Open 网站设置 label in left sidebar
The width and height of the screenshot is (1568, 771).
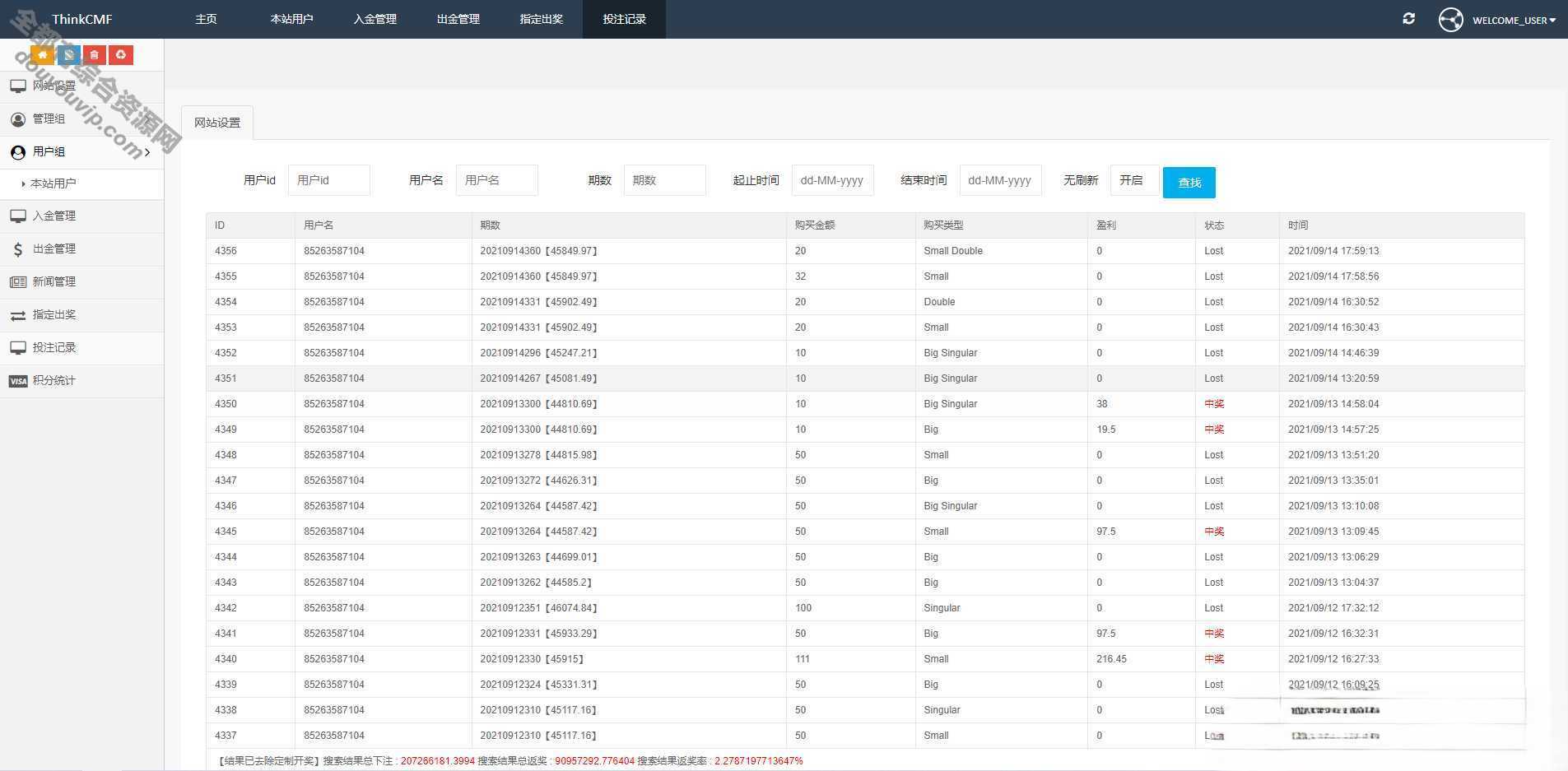tap(54, 86)
